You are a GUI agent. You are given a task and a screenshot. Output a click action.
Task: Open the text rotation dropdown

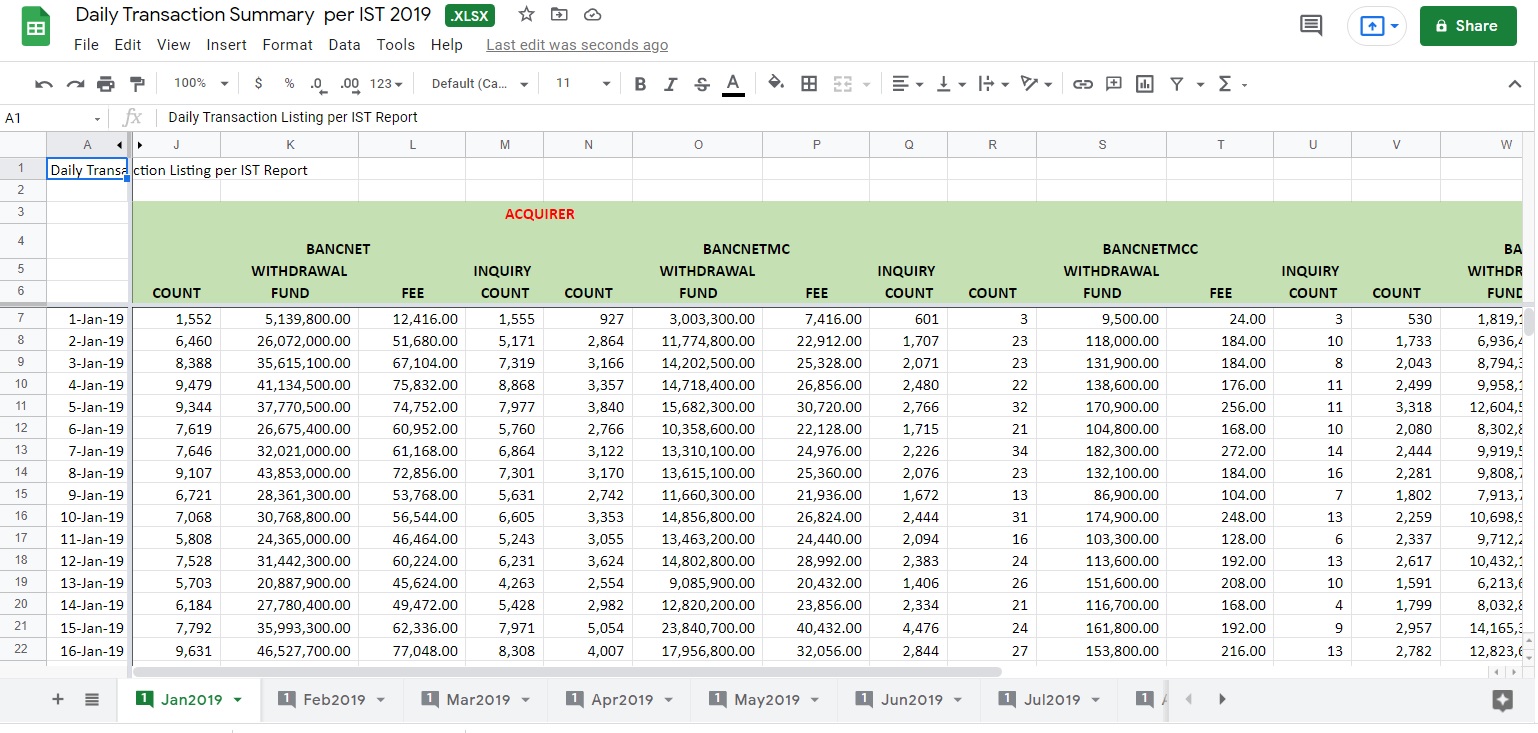click(1035, 84)
